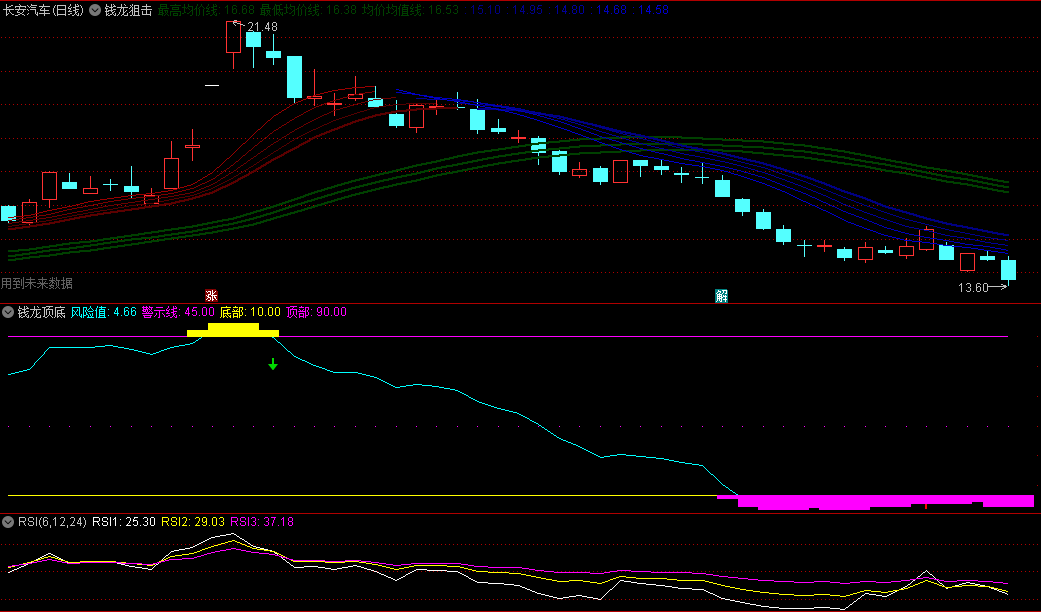Select the 底部: 10.00 reading

(250, 312)
